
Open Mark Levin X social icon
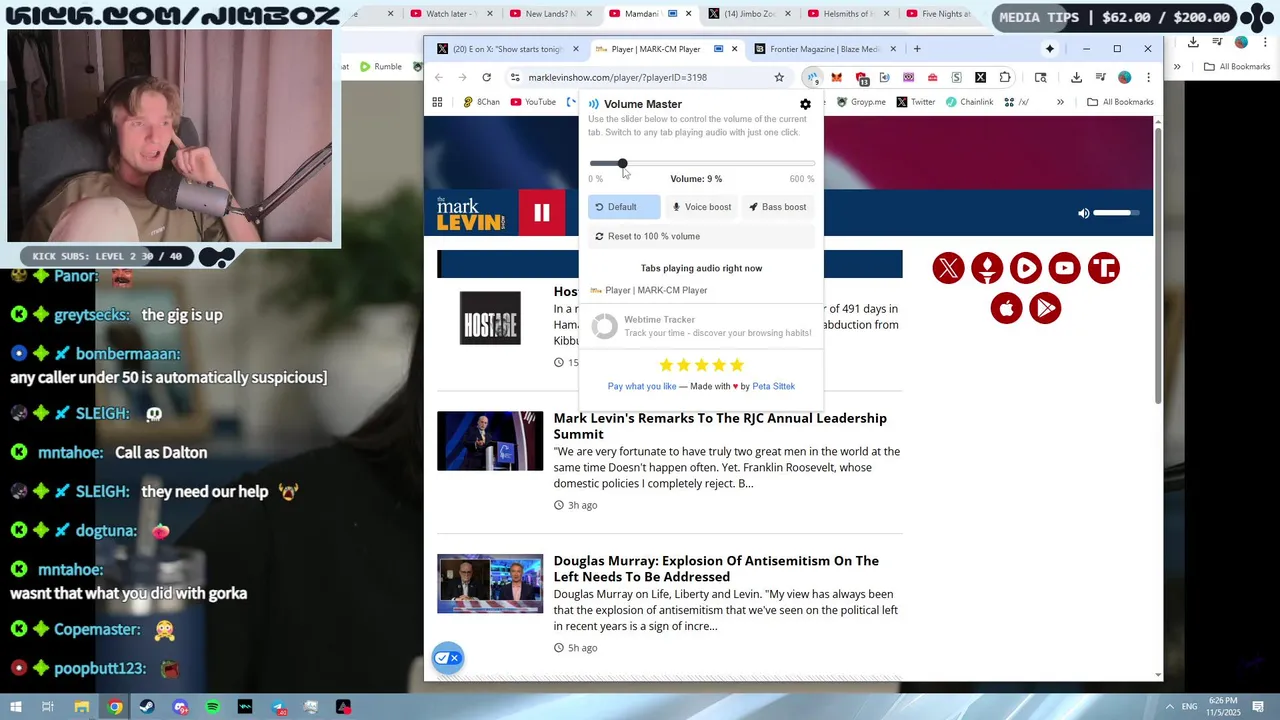[949, 268]
